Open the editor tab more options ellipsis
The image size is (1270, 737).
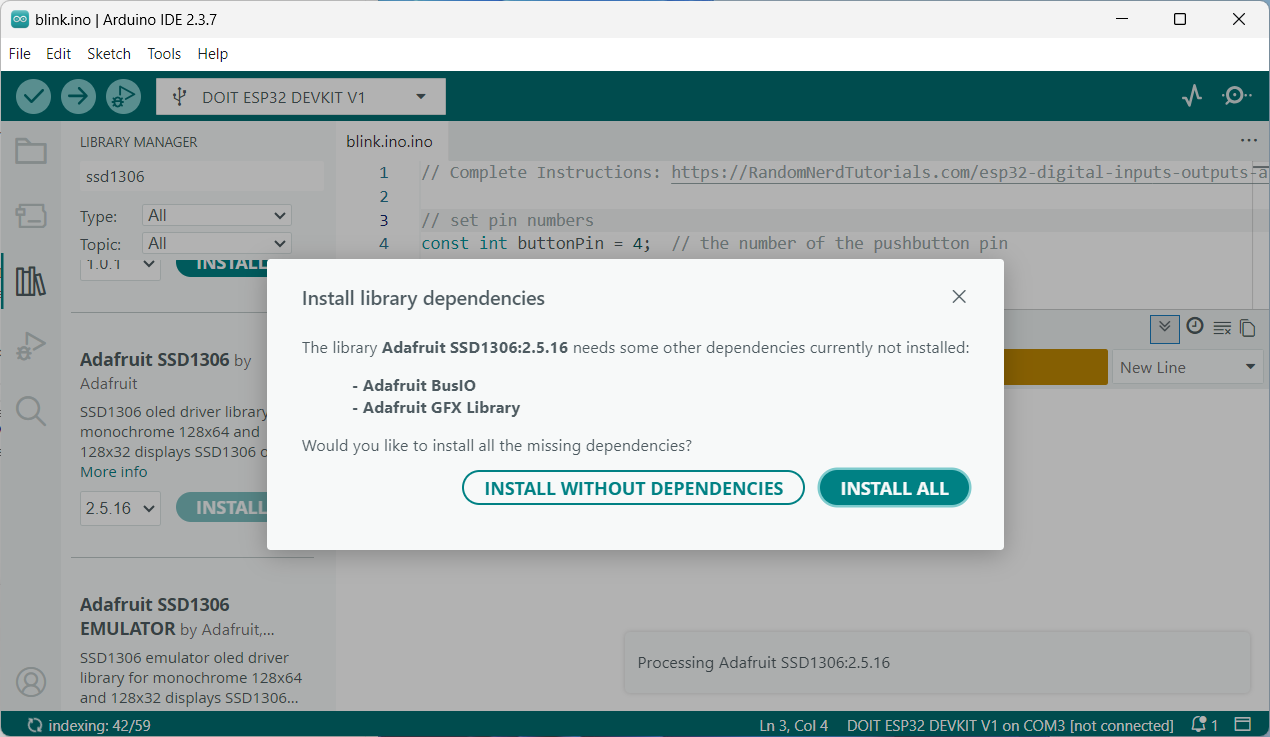(1248, 141)
